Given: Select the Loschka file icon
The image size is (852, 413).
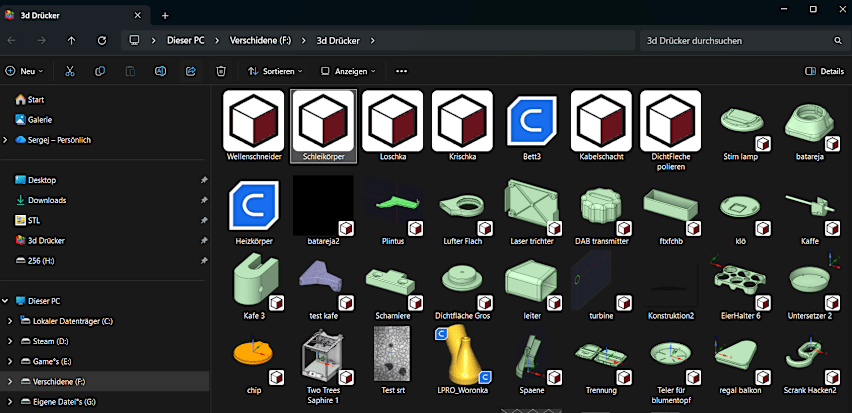Looking at the screenshot, I should (393, 121).
